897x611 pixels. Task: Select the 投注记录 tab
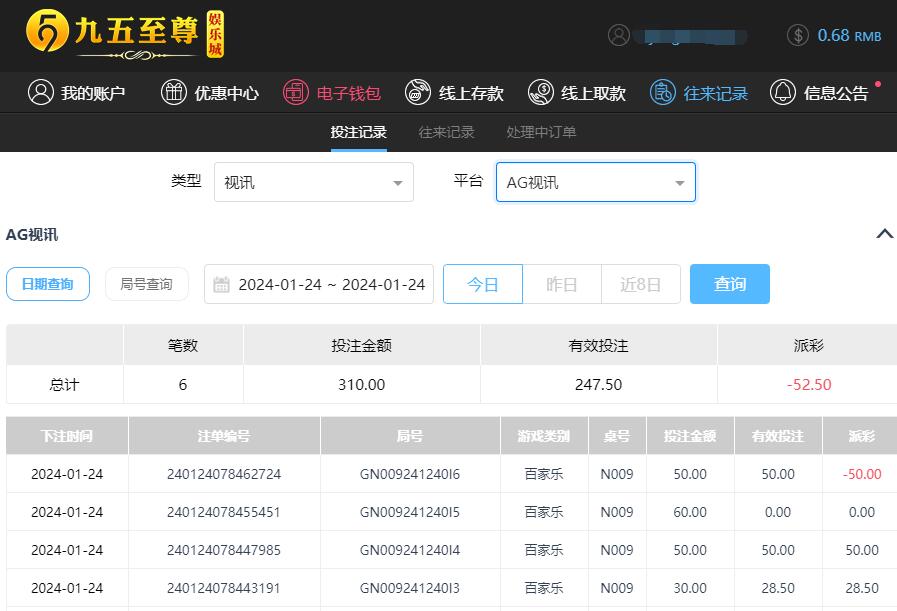pos(359,132)
